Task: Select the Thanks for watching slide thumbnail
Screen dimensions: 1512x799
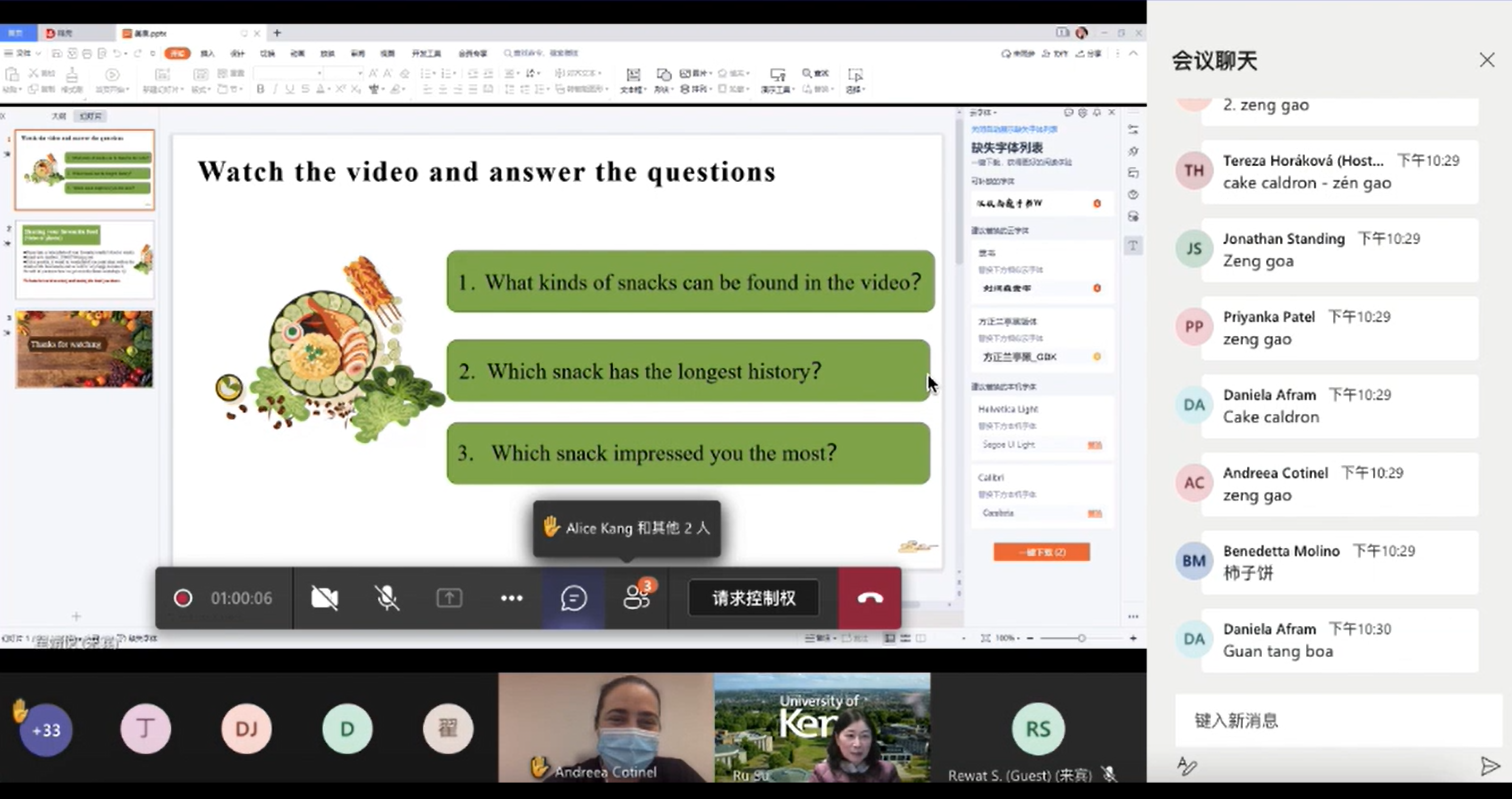Action: click(x=85, y=349)
